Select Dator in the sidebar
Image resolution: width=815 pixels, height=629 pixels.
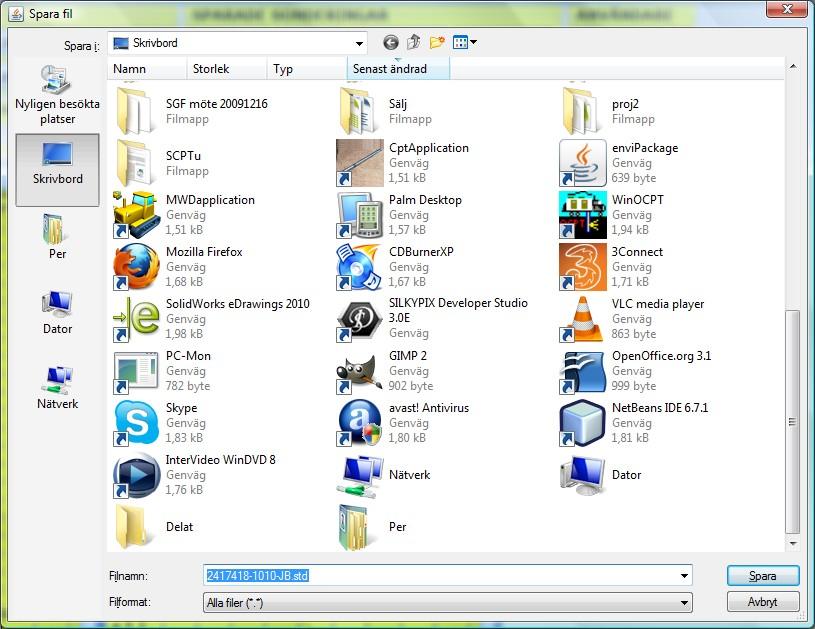[57, 312]
